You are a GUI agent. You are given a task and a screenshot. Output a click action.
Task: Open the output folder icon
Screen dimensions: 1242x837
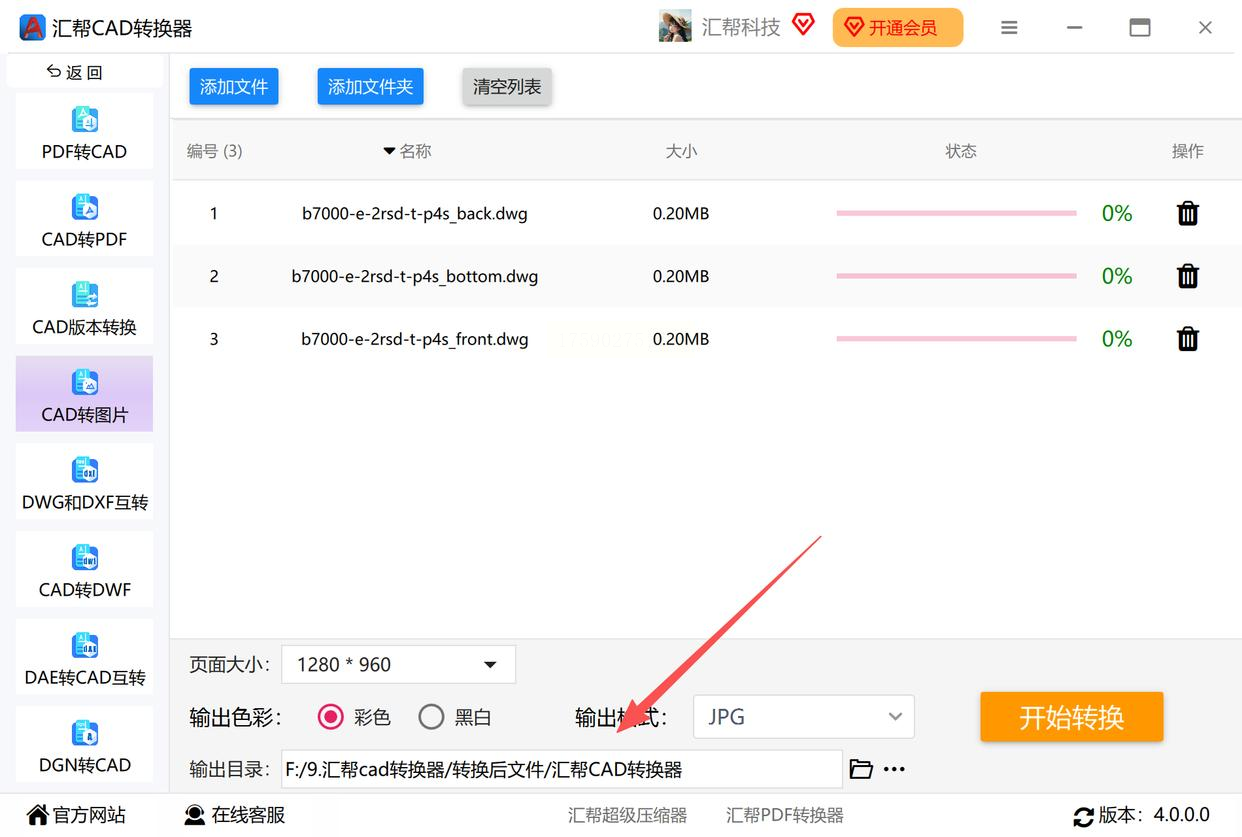point(861,769)
